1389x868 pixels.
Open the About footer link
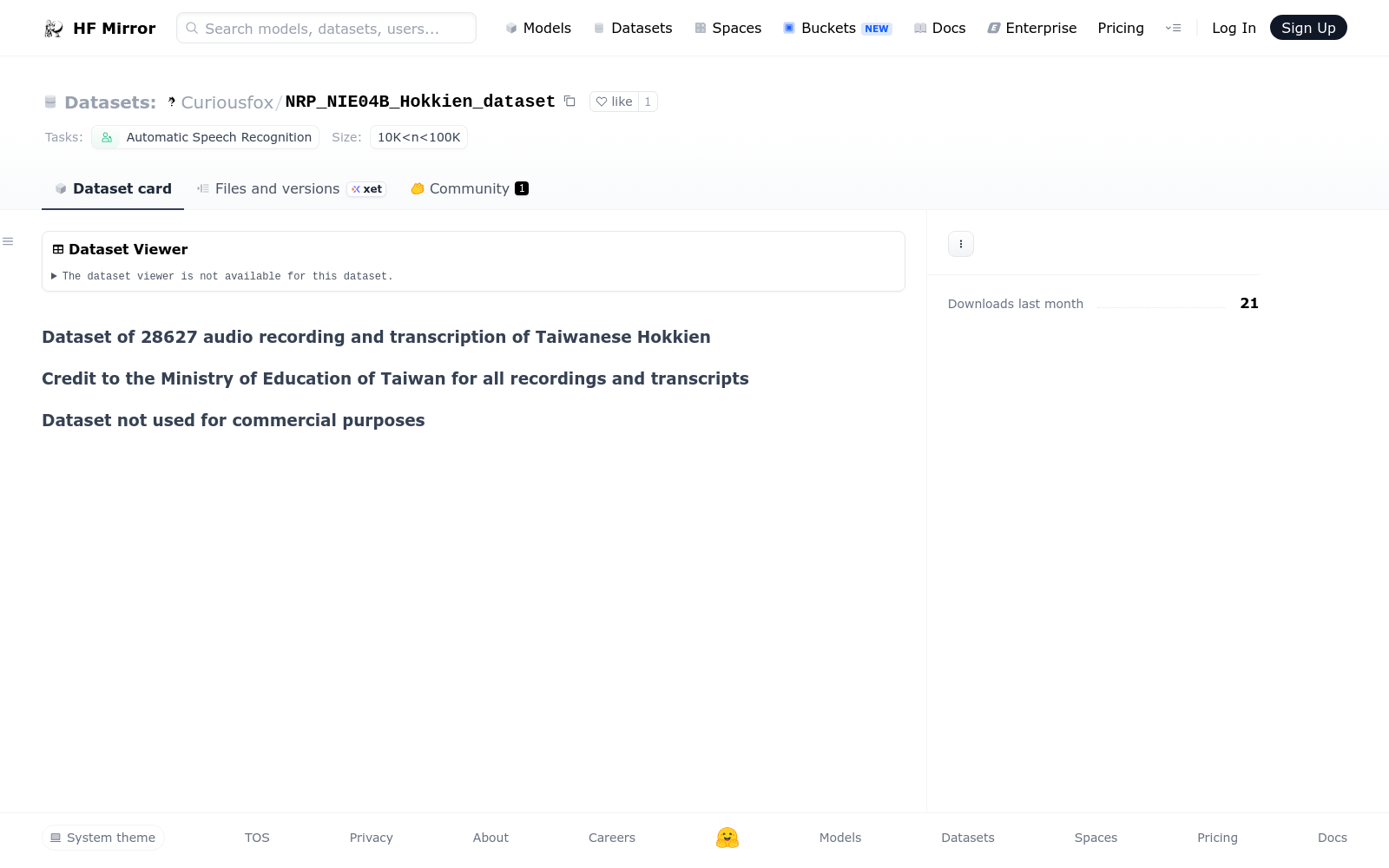pos(490,838)
